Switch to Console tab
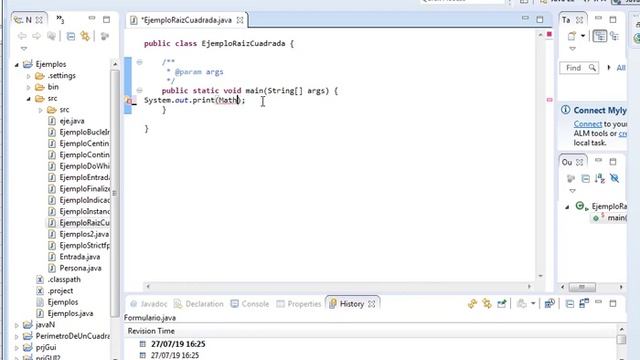 (x=250, y=304)
